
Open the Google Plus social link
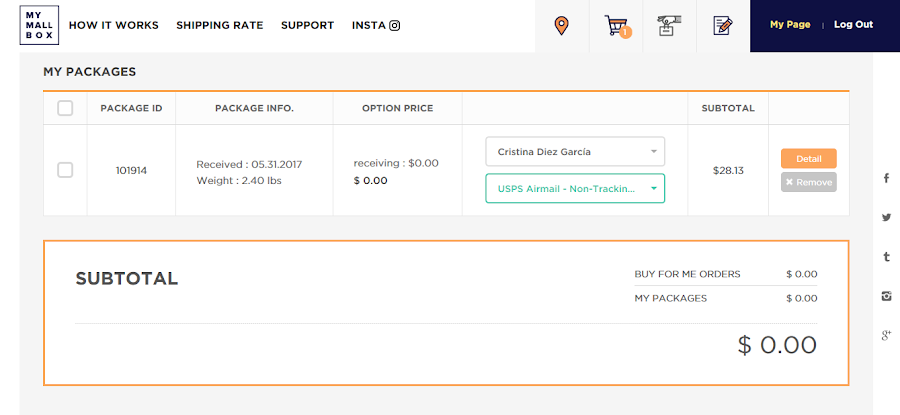[x=886, y=335]
